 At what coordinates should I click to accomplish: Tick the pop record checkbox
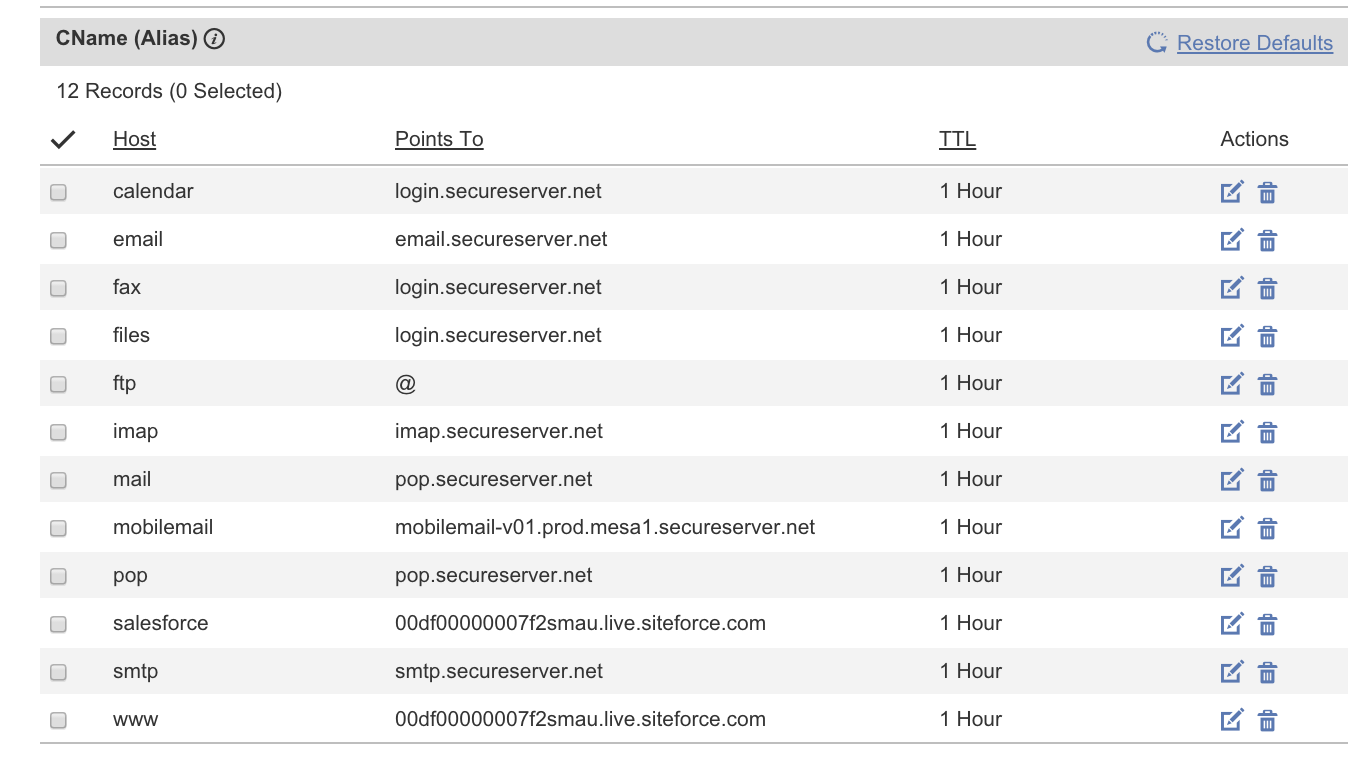(x=59, y=576)
